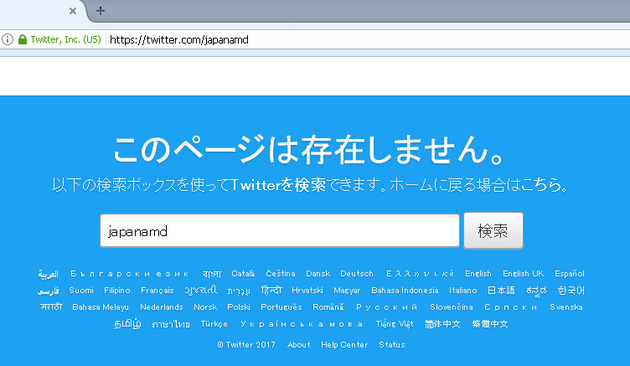The height and width of the screenshot is (366, 630).
Task: Select the 日本語 language link
Action: [501, 290]
